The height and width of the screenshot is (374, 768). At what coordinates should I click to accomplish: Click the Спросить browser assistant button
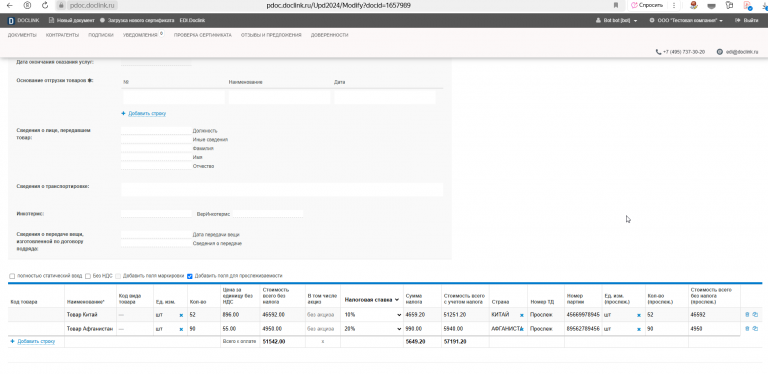pos(647,5)
